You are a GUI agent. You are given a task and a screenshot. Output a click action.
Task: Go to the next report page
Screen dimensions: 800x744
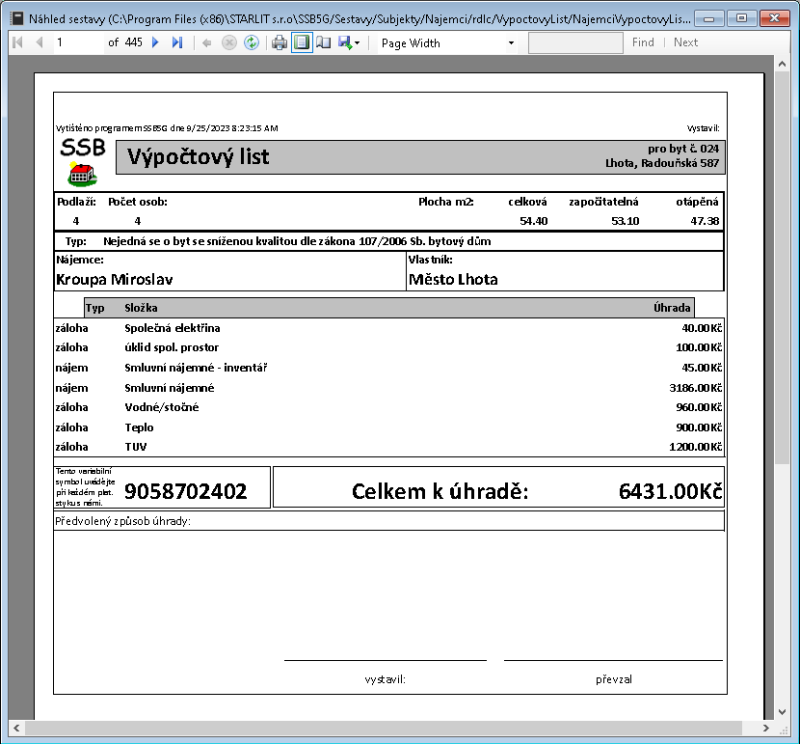point(156,43)
